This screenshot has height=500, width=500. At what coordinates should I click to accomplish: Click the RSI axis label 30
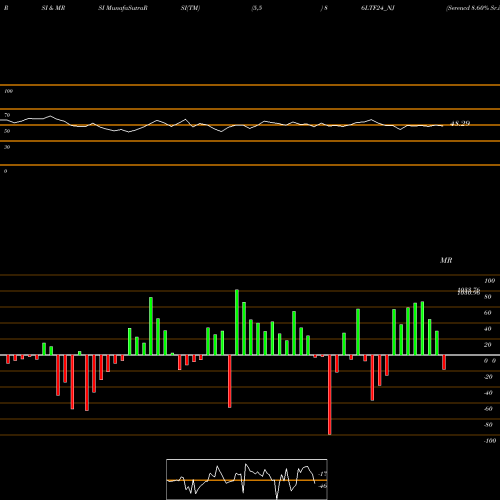click(7, 147)
